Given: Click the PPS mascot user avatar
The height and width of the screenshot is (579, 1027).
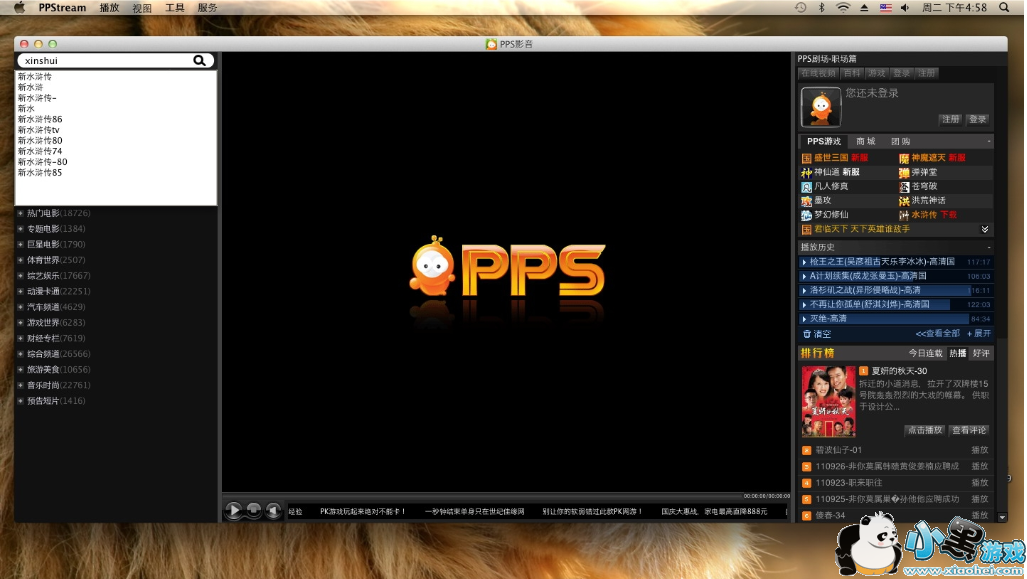Looking at the screenshot, I should pyautogui.click(x=821, y=106).
